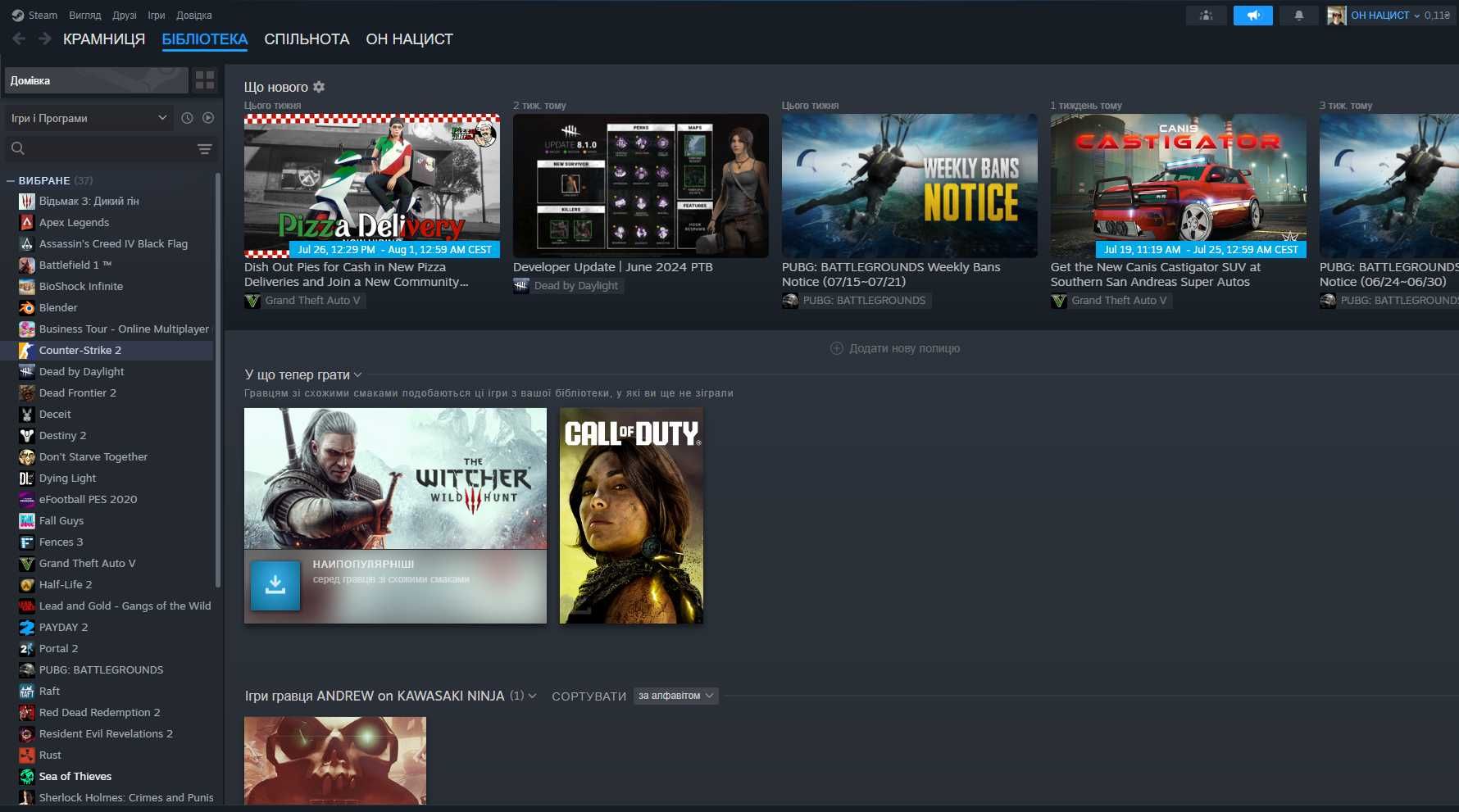Click Destiny 2 game icon

pyautogui.click(x=27, y=435)
